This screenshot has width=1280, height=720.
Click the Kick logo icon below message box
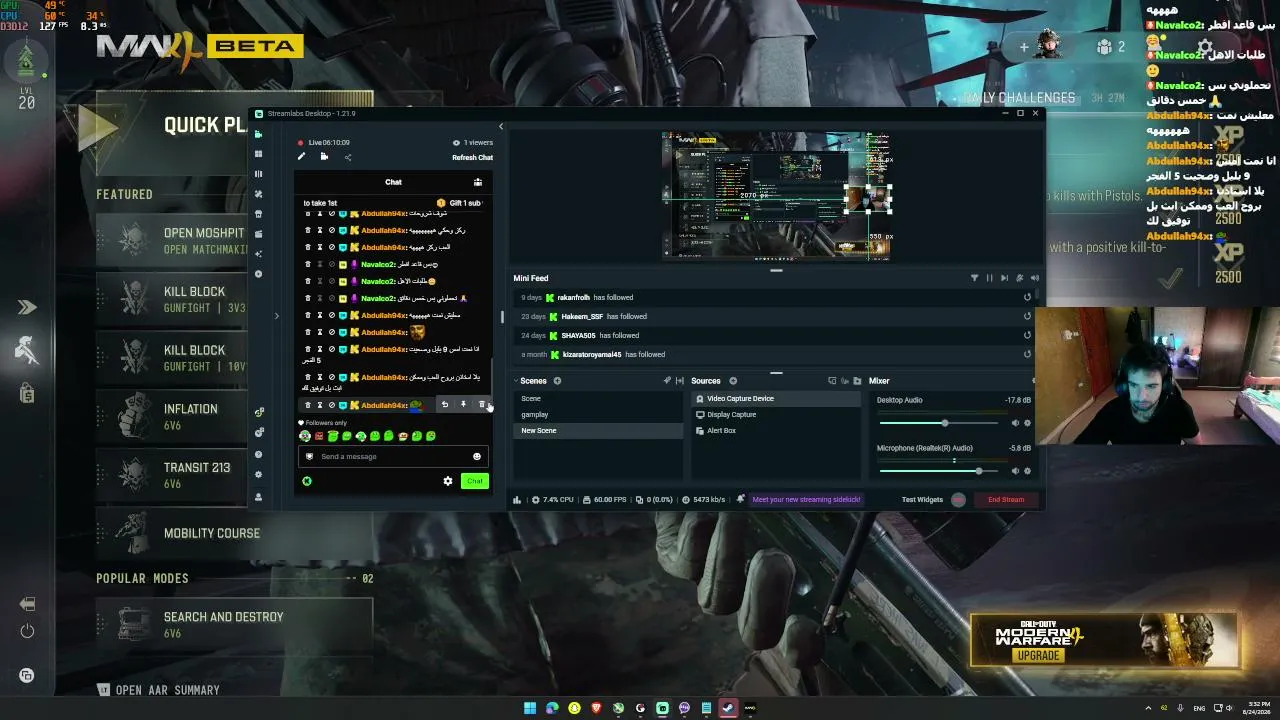click(x=307, y=481)
